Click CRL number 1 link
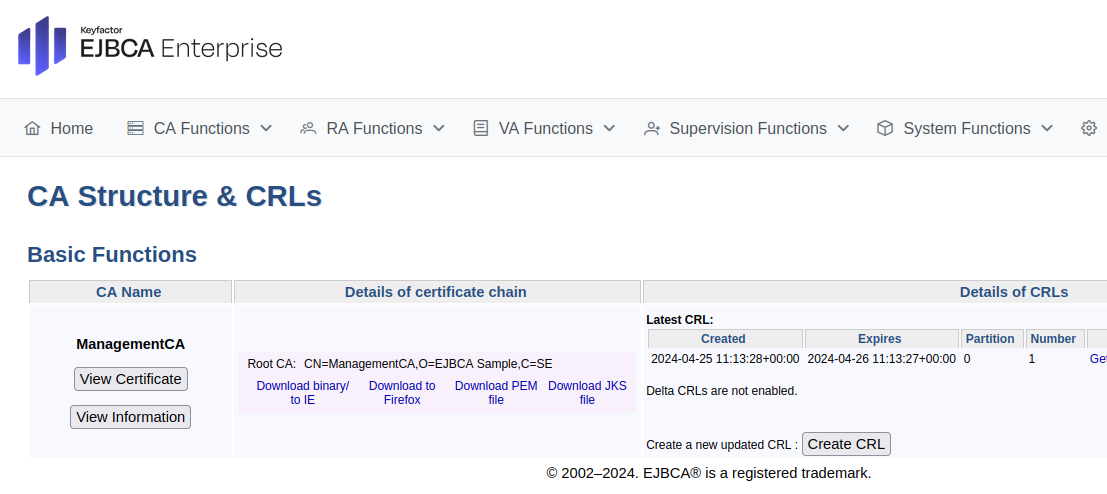The height and width of the screenshot is (494, 1107). (x=1032, y=359)
